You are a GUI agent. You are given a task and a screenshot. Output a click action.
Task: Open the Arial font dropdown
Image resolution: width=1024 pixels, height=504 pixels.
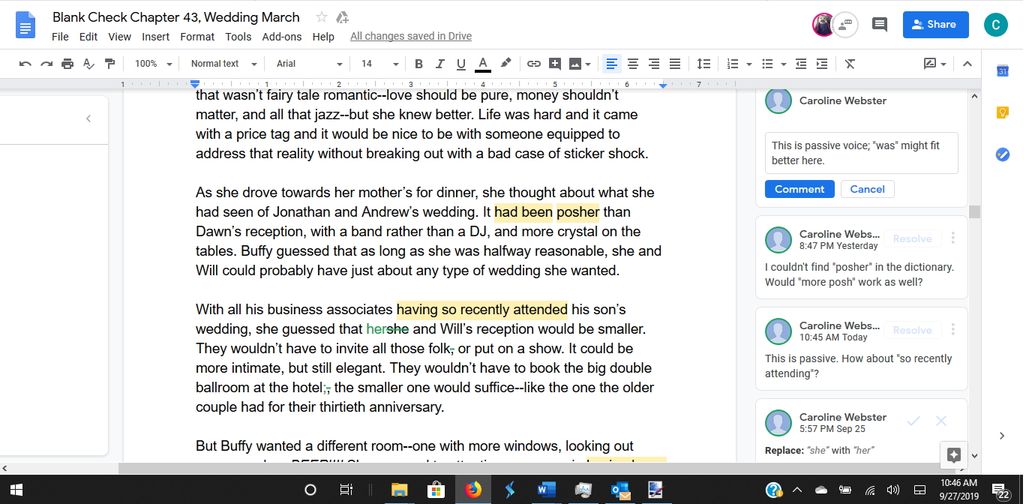(309, 64)
